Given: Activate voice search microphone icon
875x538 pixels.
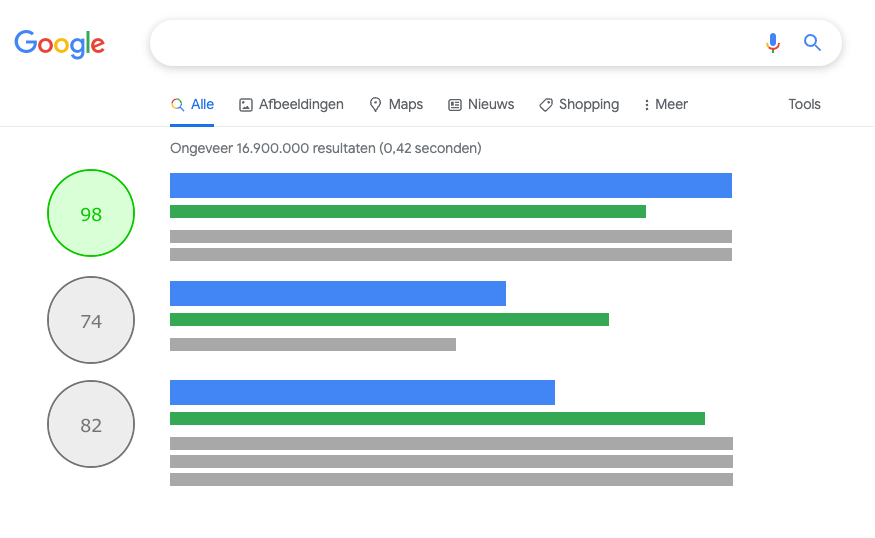Looking at the screenshot, I should tap(773, 43).
